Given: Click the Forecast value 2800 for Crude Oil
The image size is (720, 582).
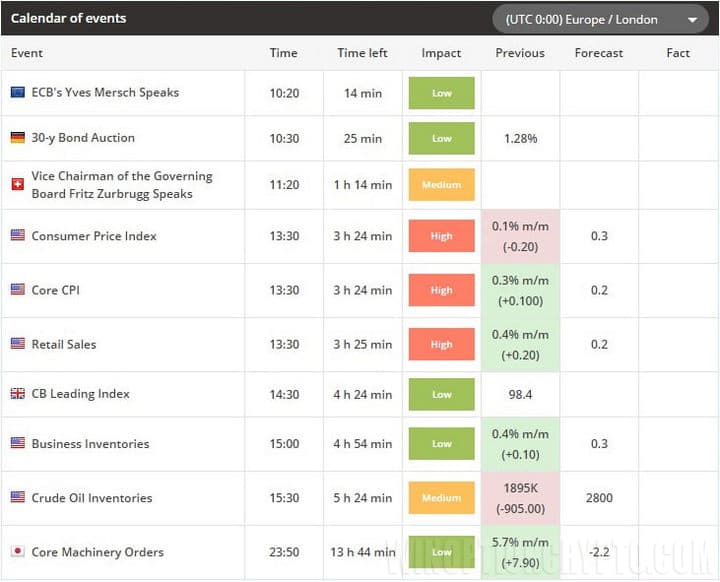Looking at the screenshot, I should tap(599, 498).
